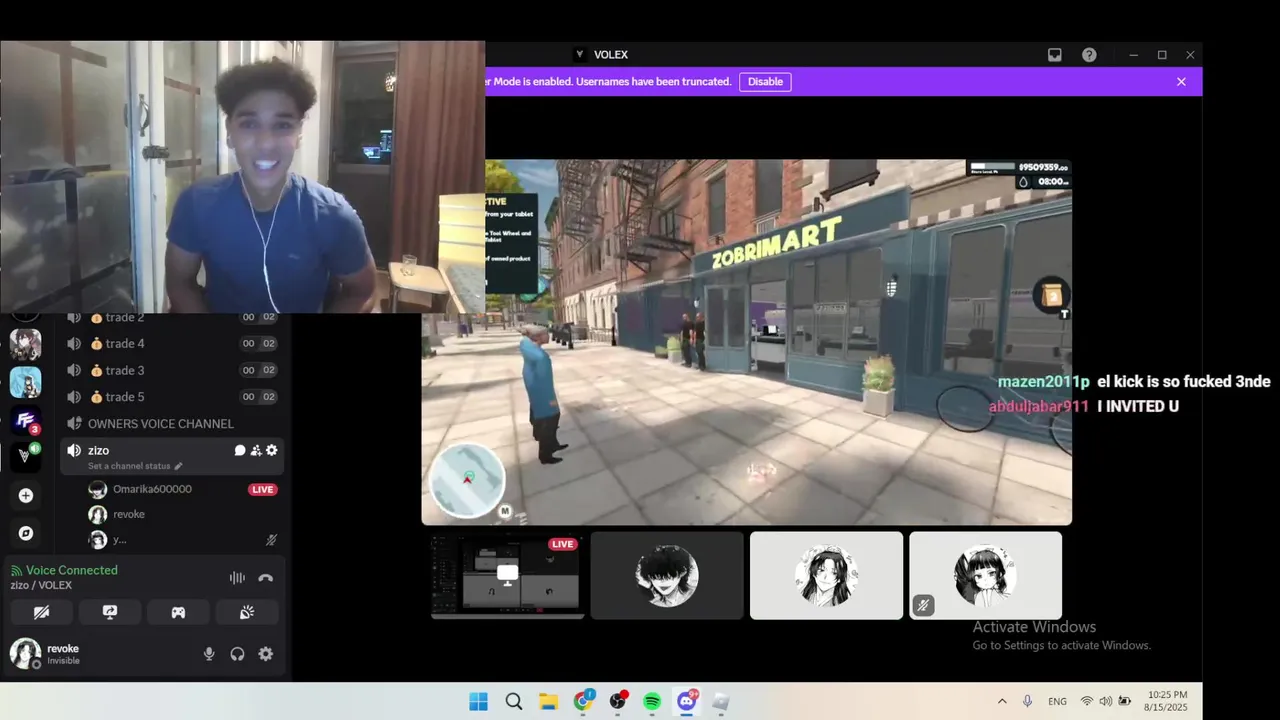This screenshot has height=720, width=1280.
Task: Join the trade 2 voice channel
Action: click(172, 318)
